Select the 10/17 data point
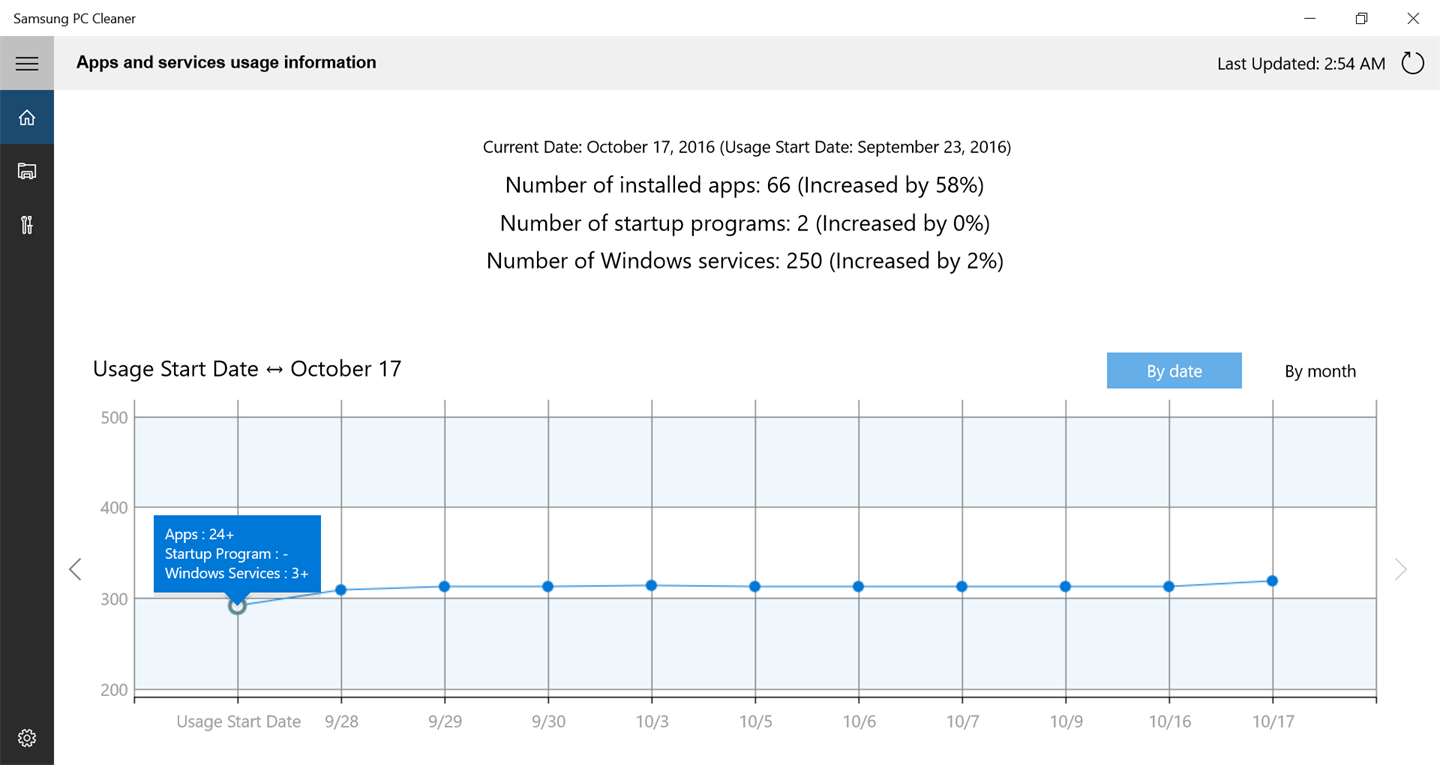This screenshot has height=765, width=1440. click(1272, 581)
